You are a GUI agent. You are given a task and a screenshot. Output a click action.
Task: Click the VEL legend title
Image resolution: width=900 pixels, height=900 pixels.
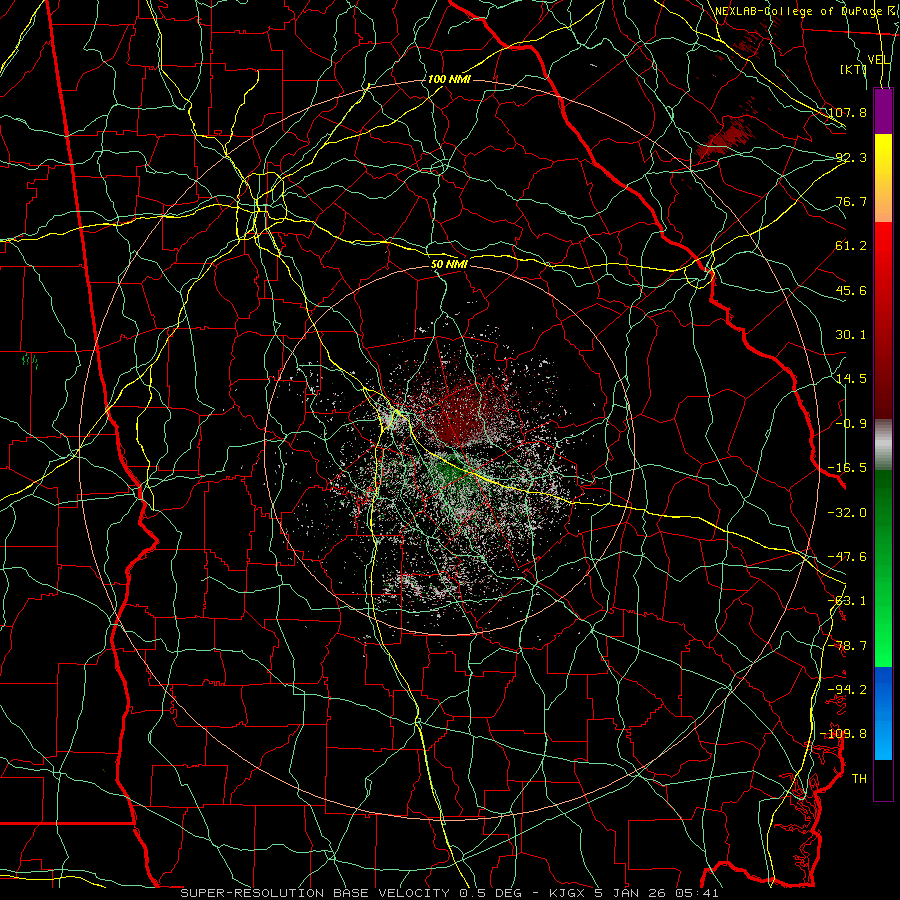(x=878, y=60)
